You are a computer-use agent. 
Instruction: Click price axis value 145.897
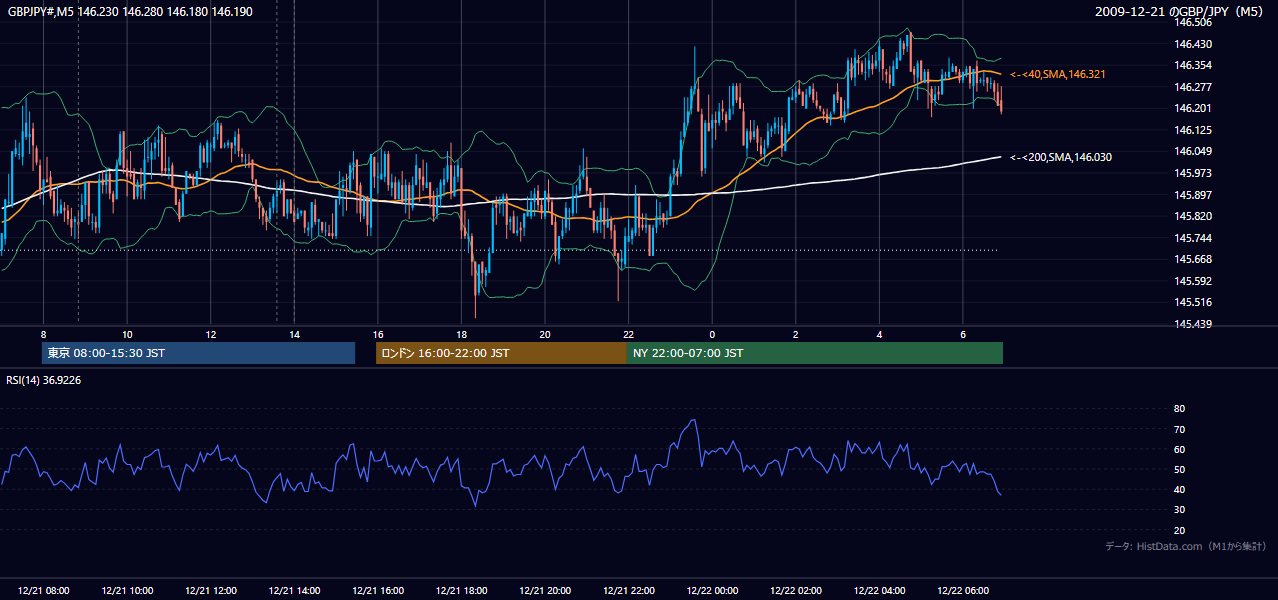click(1193, 195)
